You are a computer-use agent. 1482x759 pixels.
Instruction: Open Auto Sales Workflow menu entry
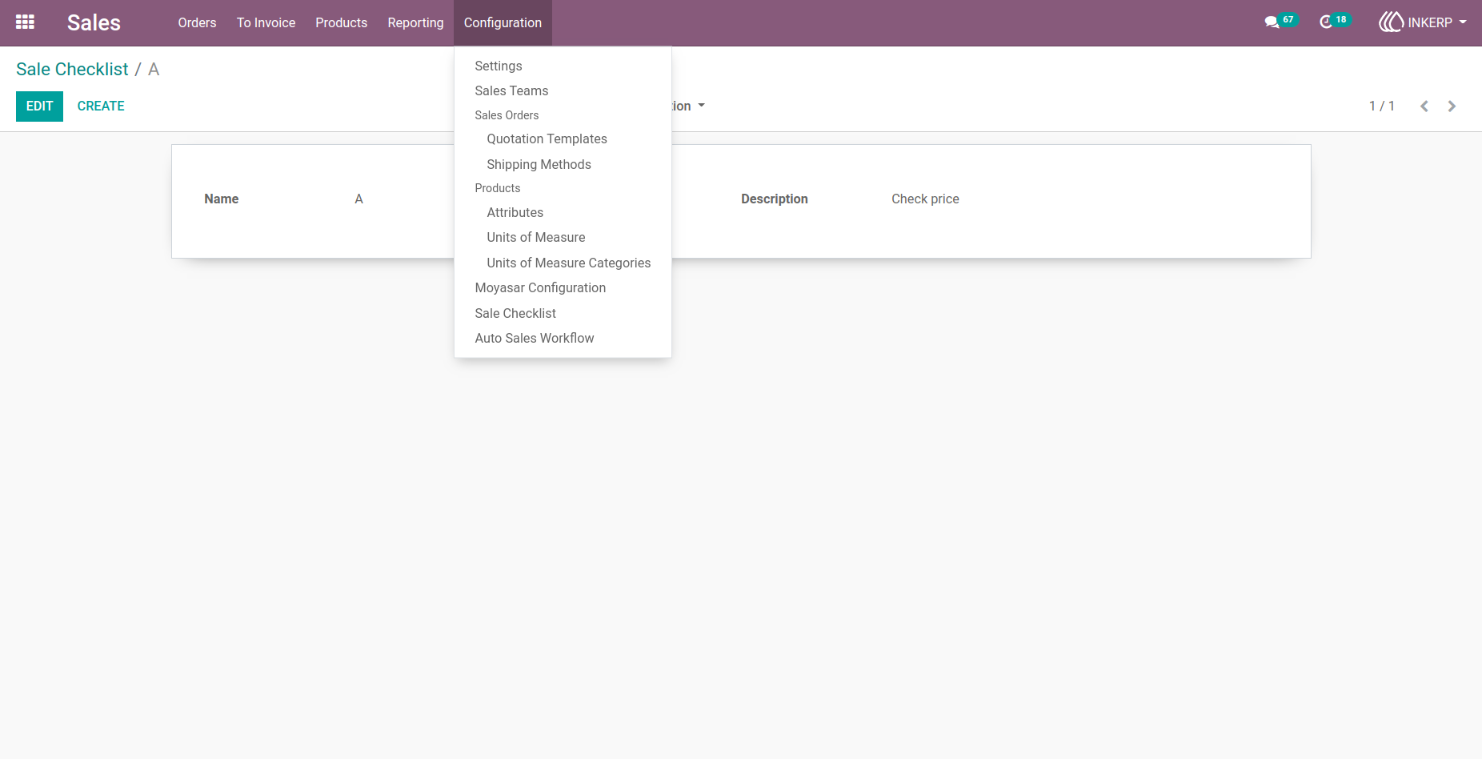(x=534, y=338)
